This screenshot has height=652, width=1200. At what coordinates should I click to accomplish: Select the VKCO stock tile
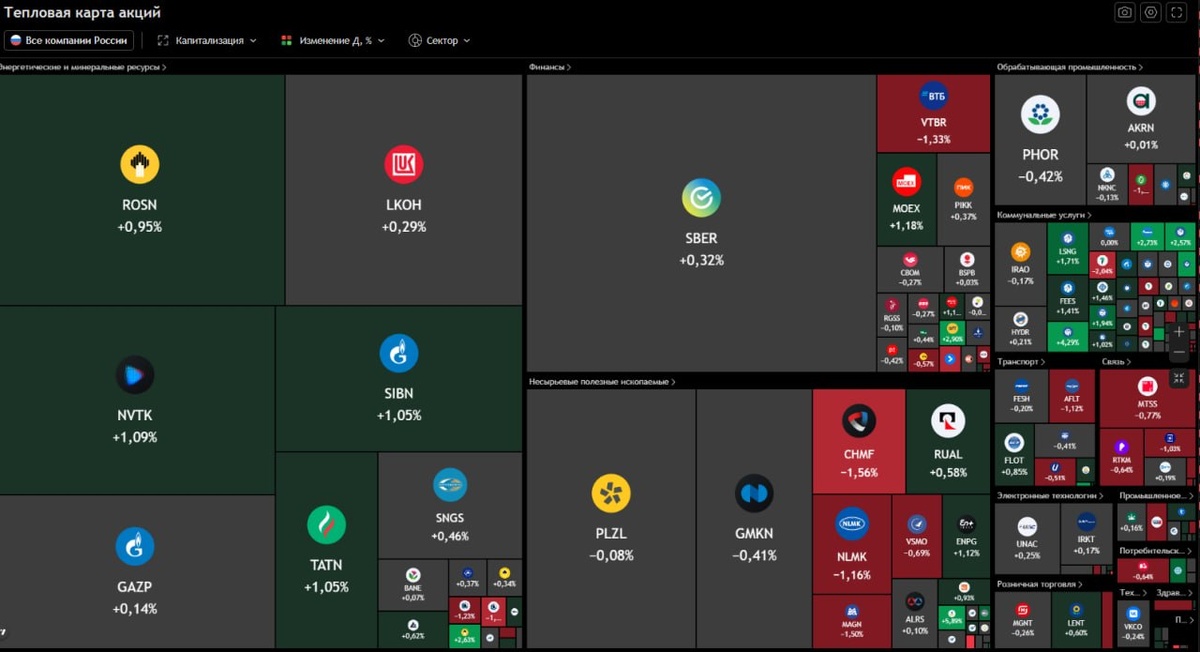pos(1132,624)
